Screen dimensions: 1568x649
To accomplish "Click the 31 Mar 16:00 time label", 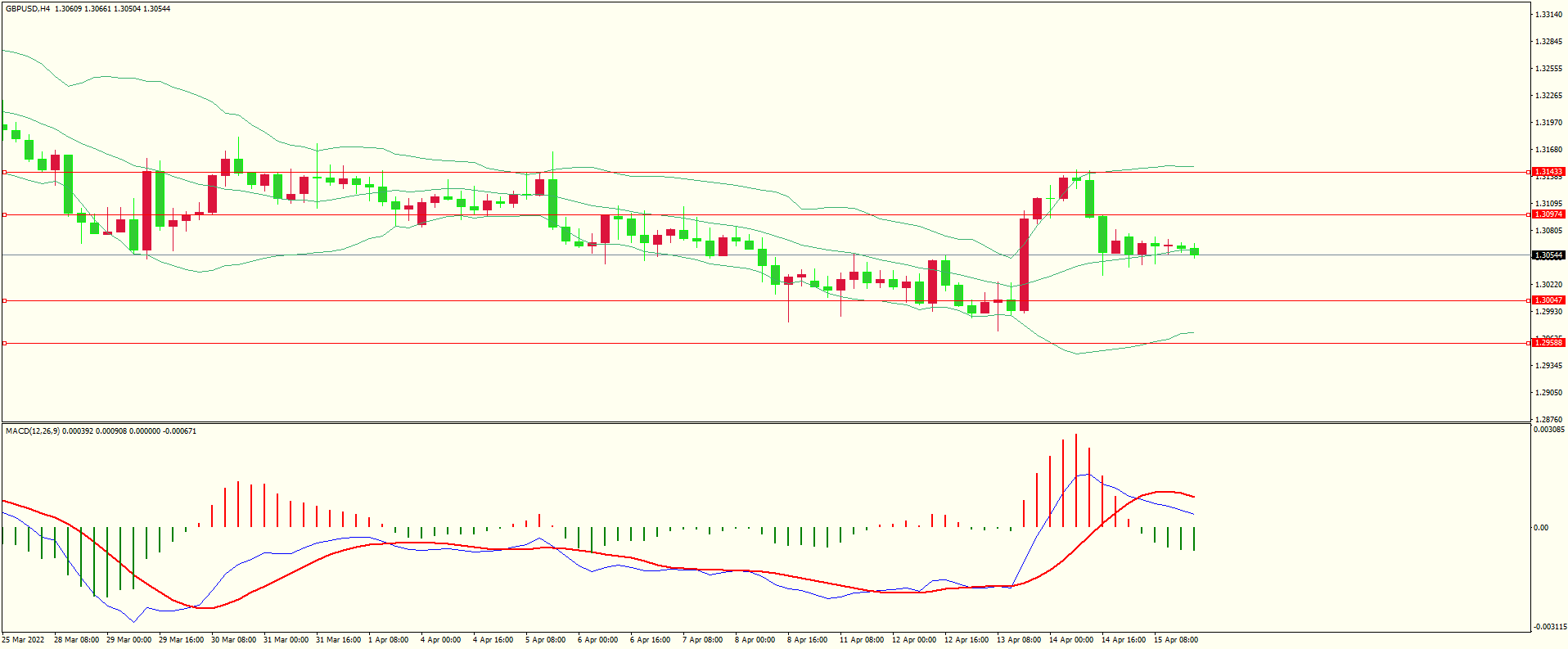I will click(x=339, y=640).
